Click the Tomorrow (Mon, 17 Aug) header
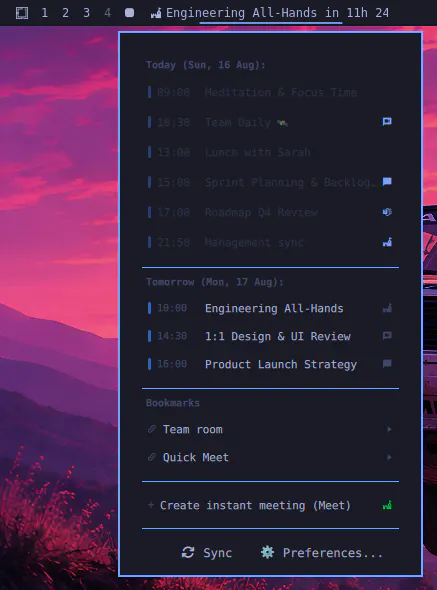Screen dimensions: 437x590 coord(215,282)
